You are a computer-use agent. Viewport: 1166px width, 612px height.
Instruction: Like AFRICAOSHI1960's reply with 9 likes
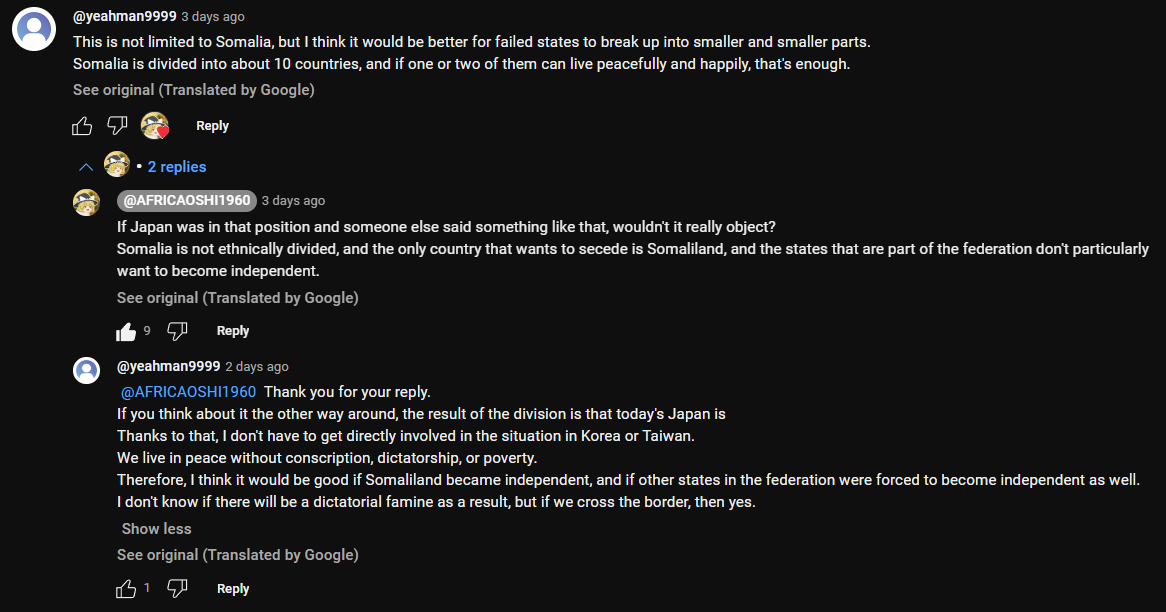[126, 331]
